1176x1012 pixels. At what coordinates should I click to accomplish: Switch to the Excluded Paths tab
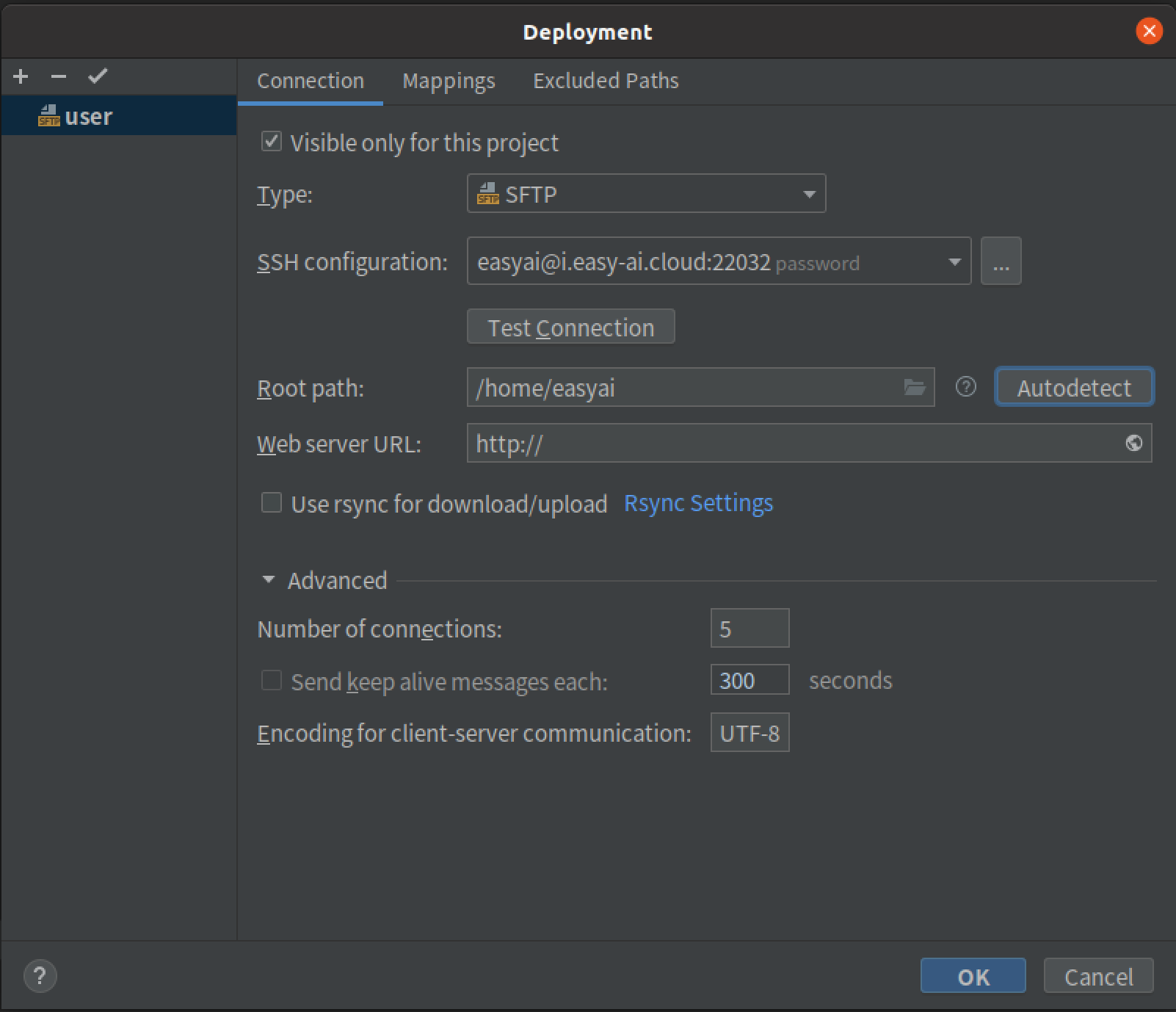tap(606, 81)
